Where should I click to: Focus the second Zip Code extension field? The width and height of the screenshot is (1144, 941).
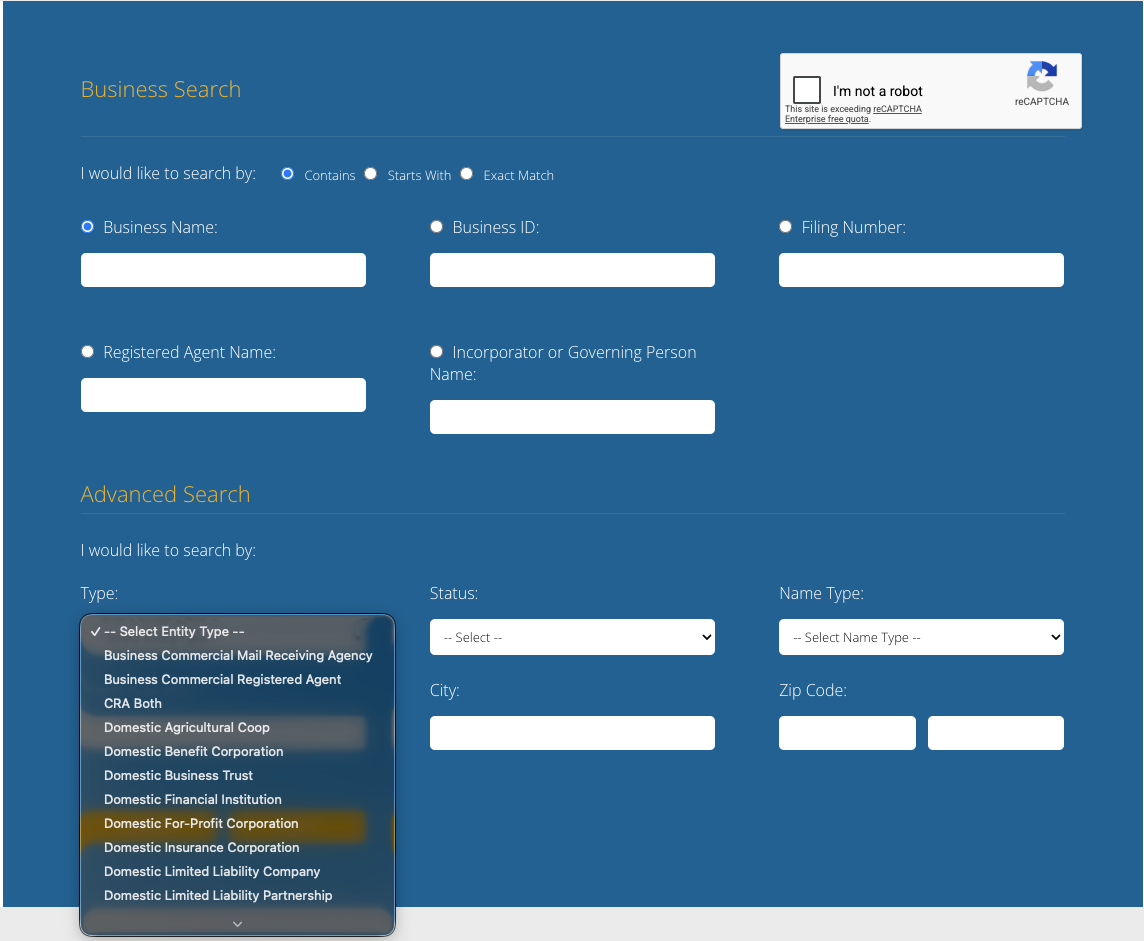(996, 733)
